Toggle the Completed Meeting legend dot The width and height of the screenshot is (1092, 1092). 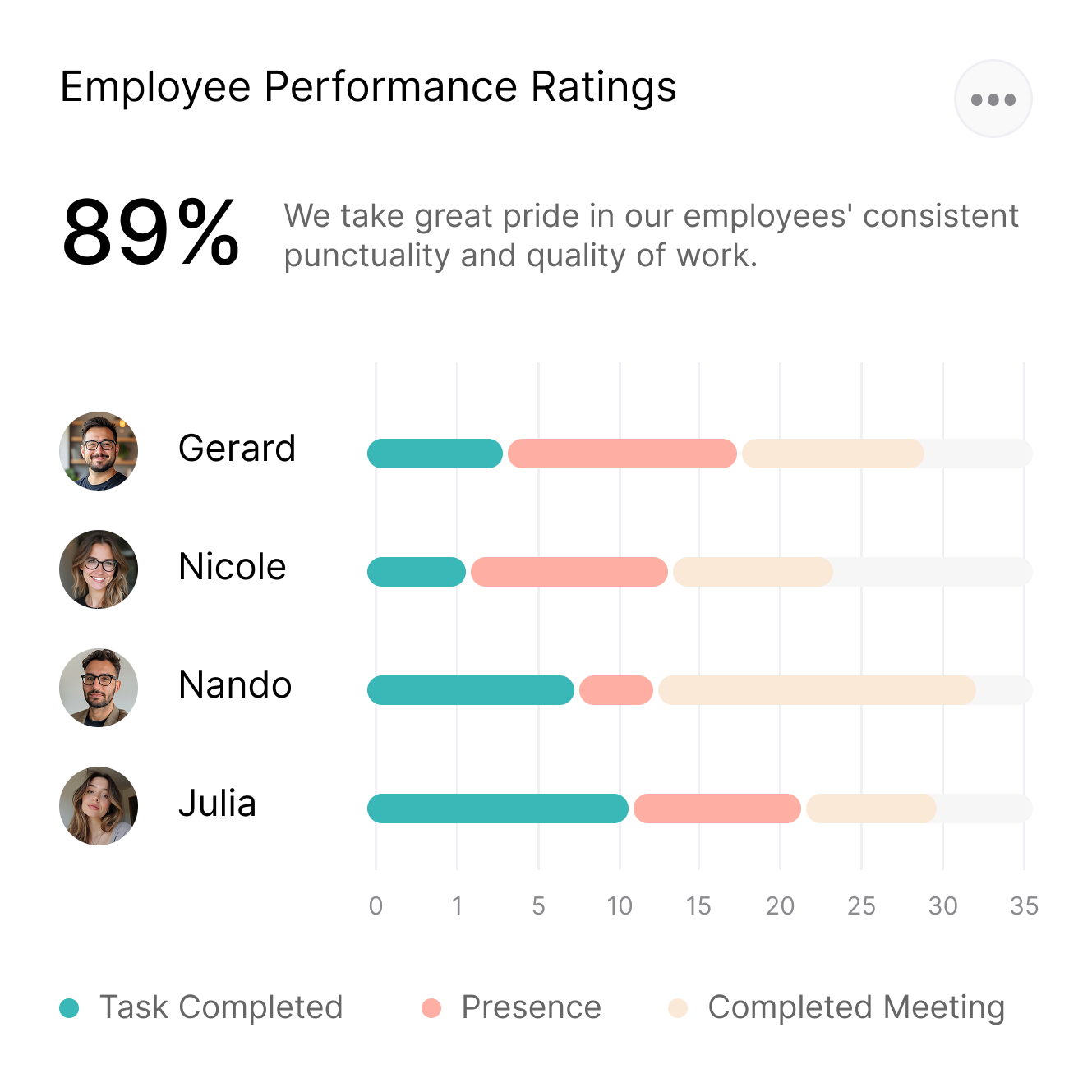pyautogui.click(x=678, y=1007)
